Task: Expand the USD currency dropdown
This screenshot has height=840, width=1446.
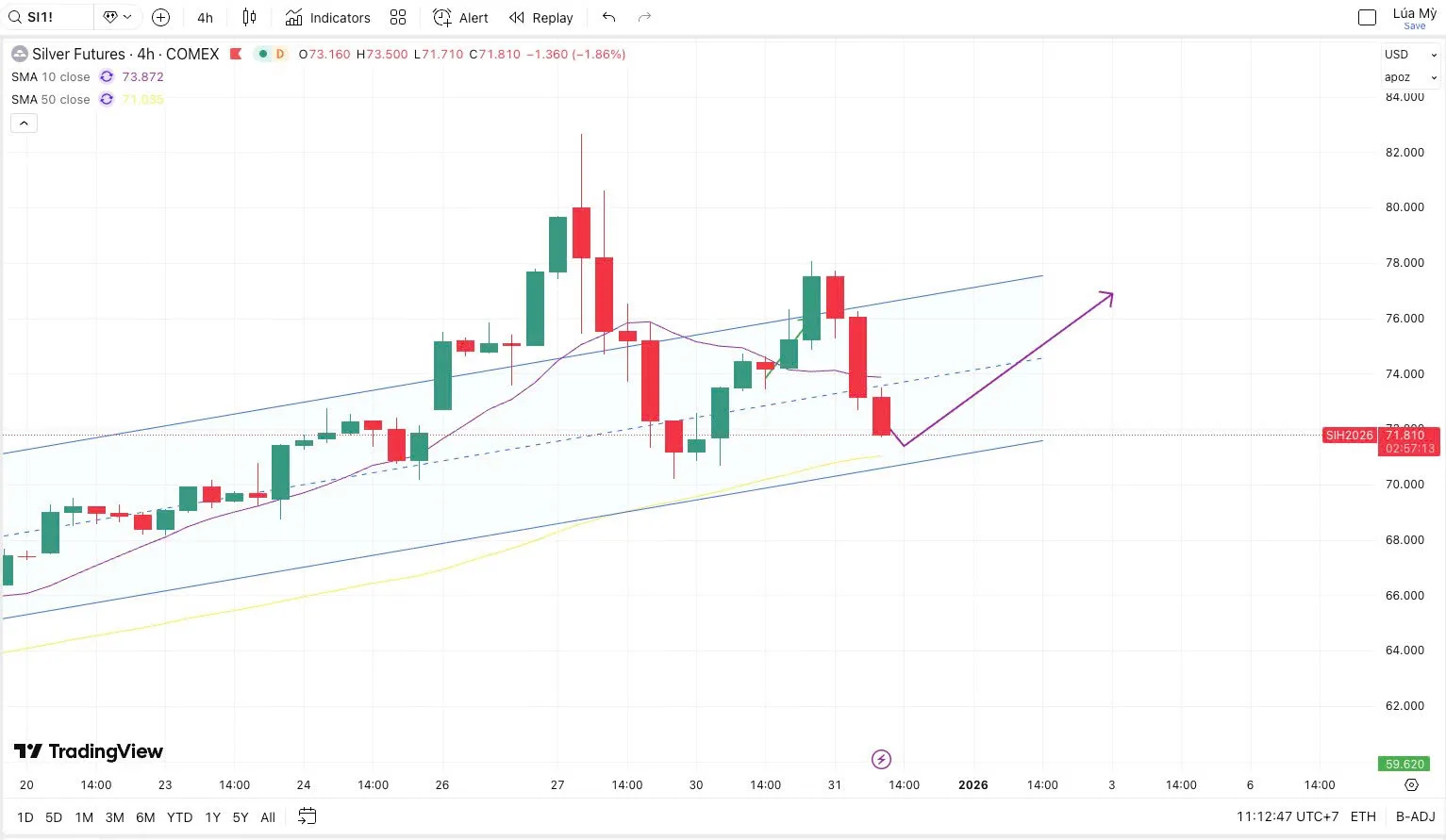Action: tap(1410, 55)
